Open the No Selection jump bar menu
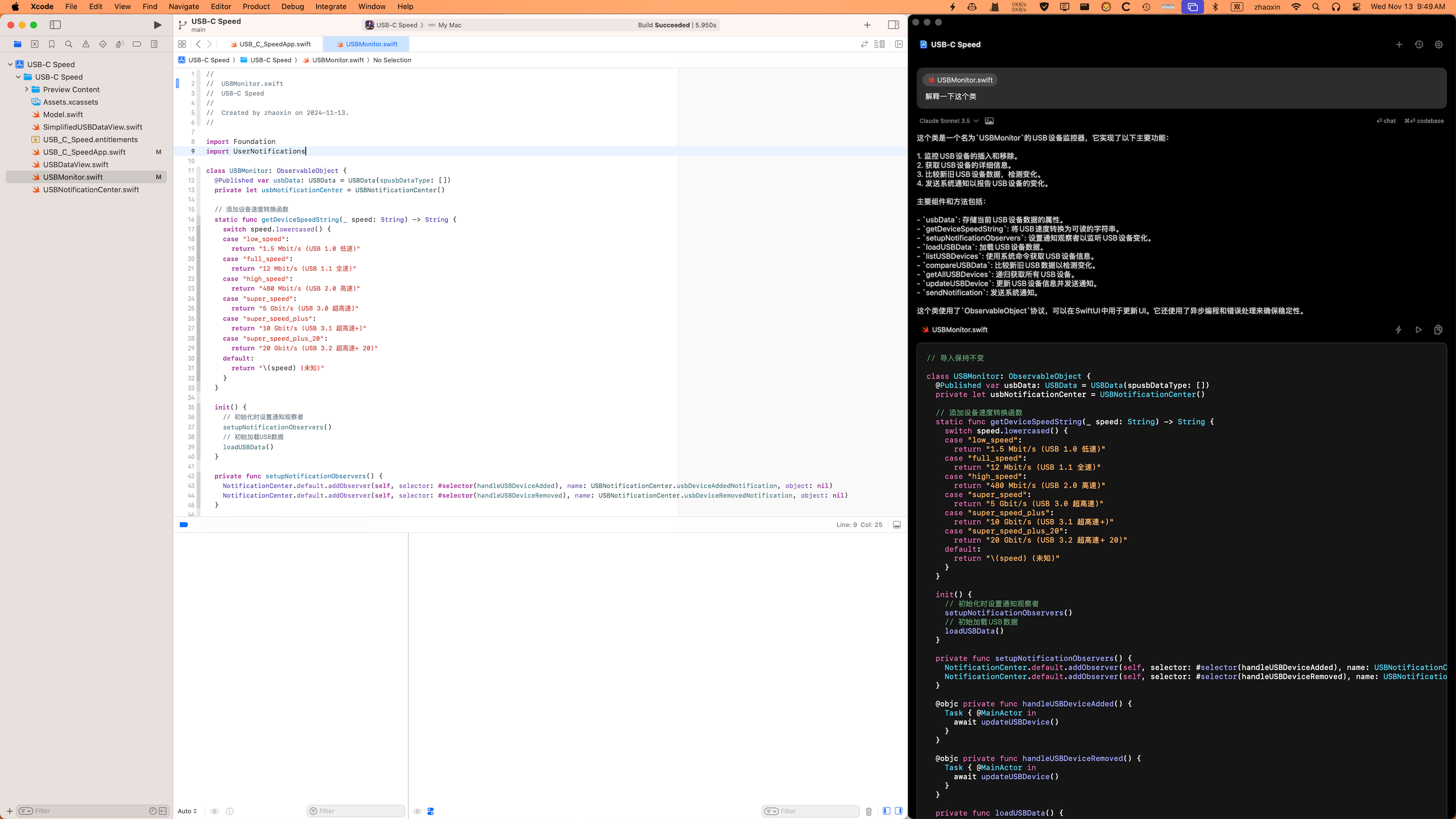 click(392, 60)
